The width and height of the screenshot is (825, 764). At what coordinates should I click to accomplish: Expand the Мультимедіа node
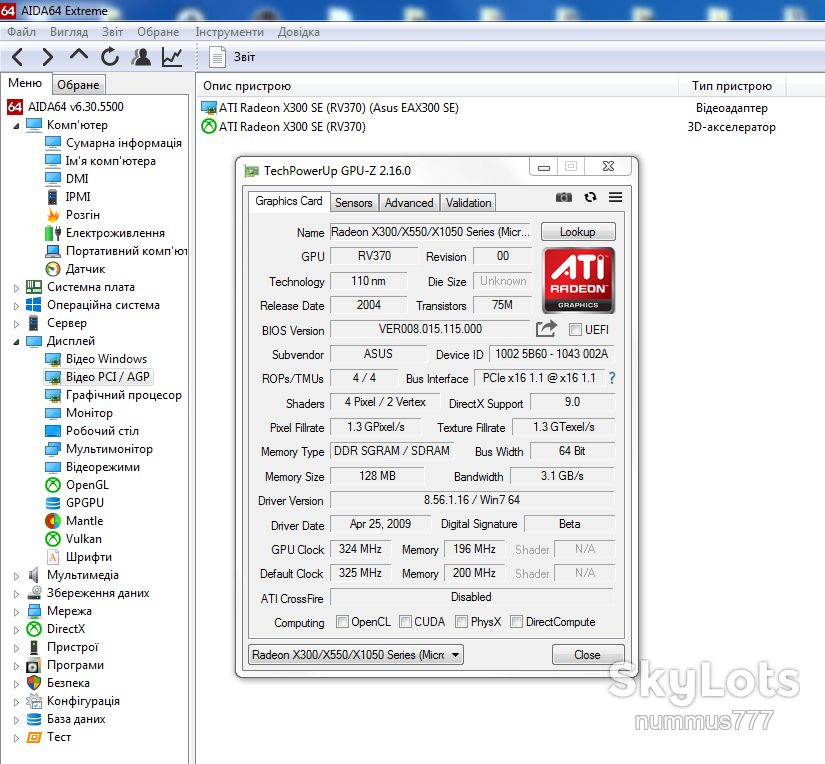pyautogui.click(x=16, y=576)
